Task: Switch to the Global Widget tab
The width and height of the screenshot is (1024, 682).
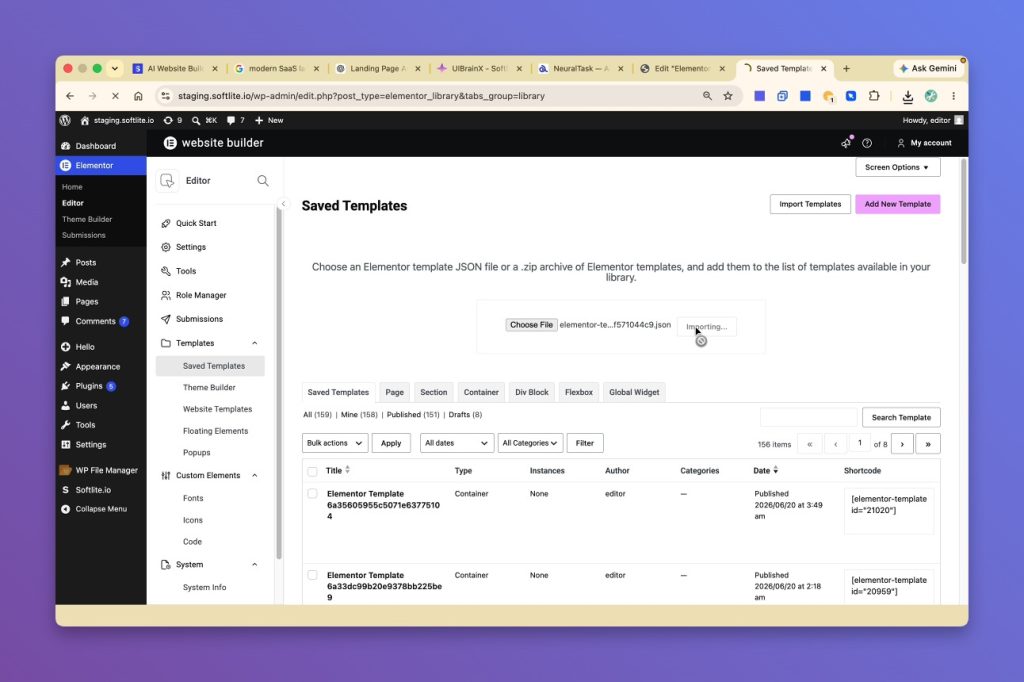Action: [x=634, y=393]
